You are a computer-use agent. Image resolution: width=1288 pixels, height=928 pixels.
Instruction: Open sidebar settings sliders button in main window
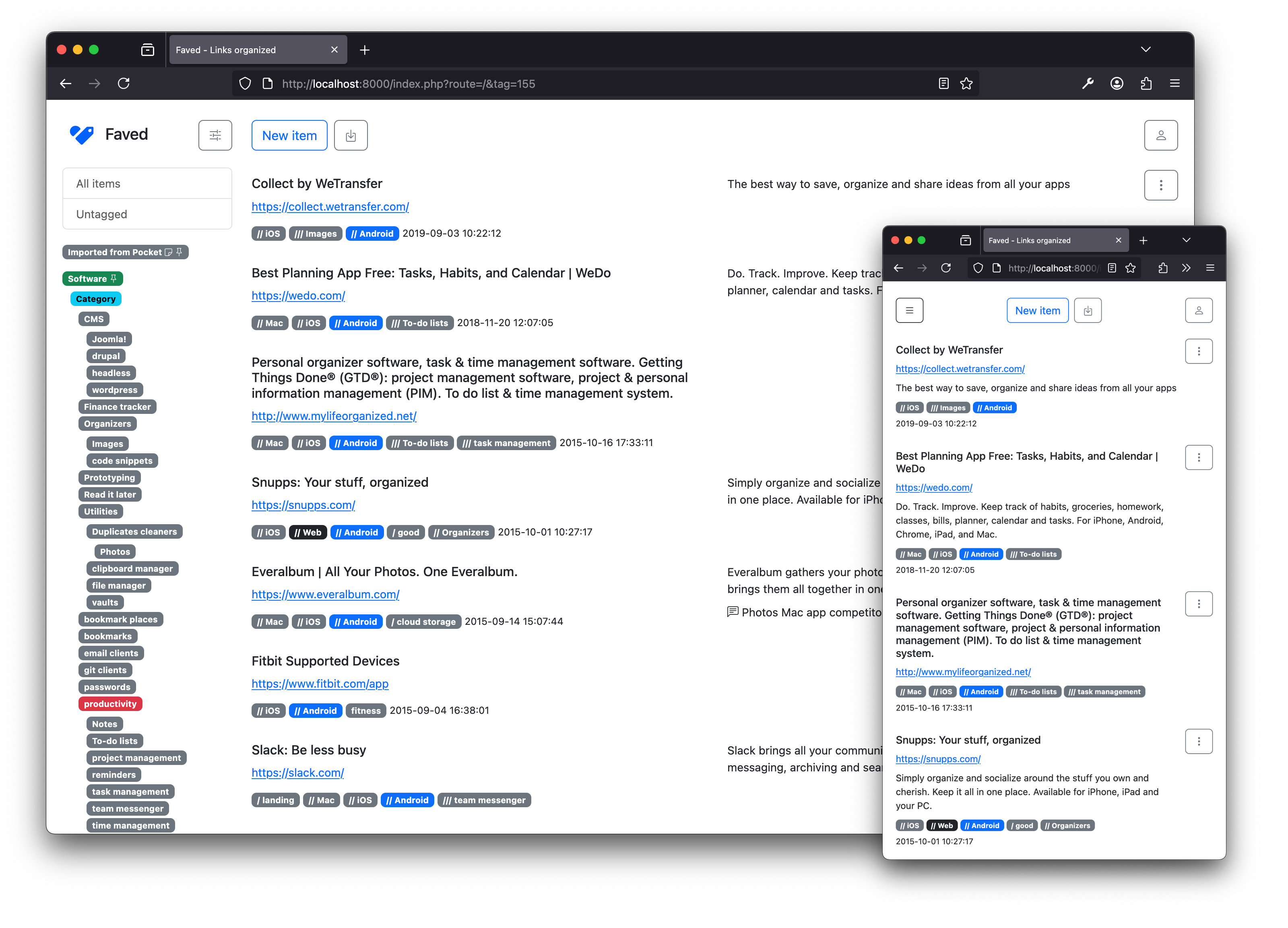[x=215, y=135]
